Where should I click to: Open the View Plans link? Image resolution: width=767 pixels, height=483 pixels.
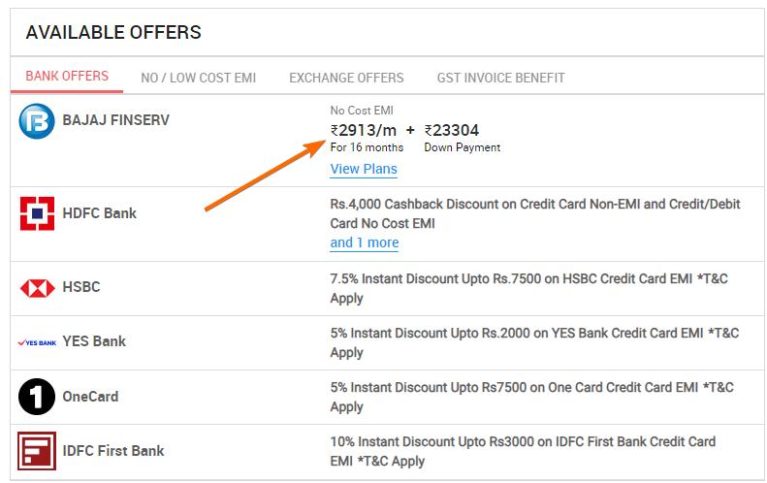[x=363, y=169]
